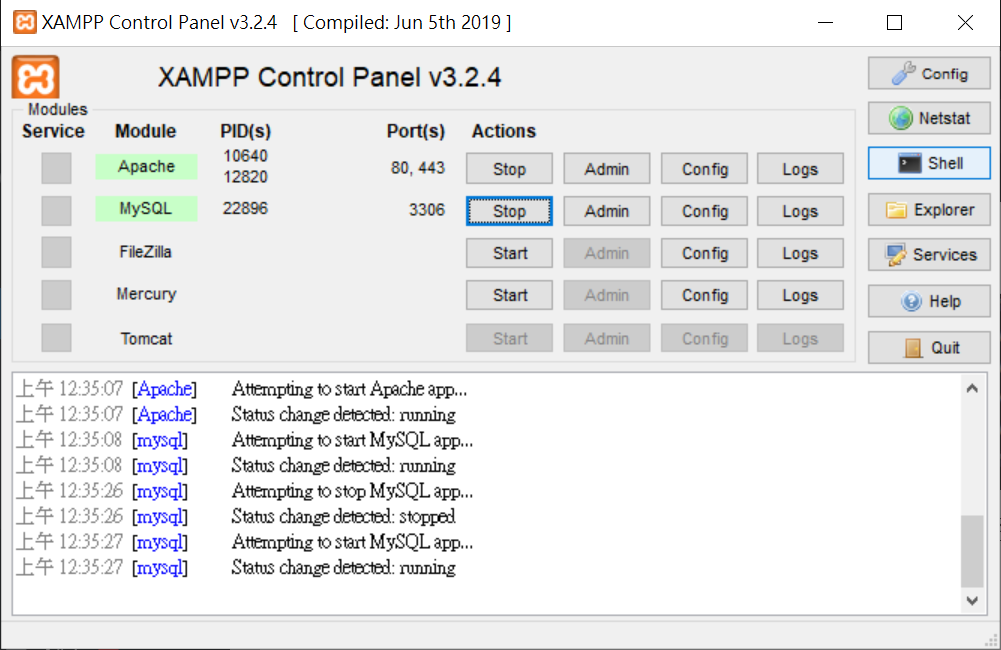The width and height of the screenshot is (1001, 650).
Task: Maximize the XAMPP window
Action: pos(894,22)
